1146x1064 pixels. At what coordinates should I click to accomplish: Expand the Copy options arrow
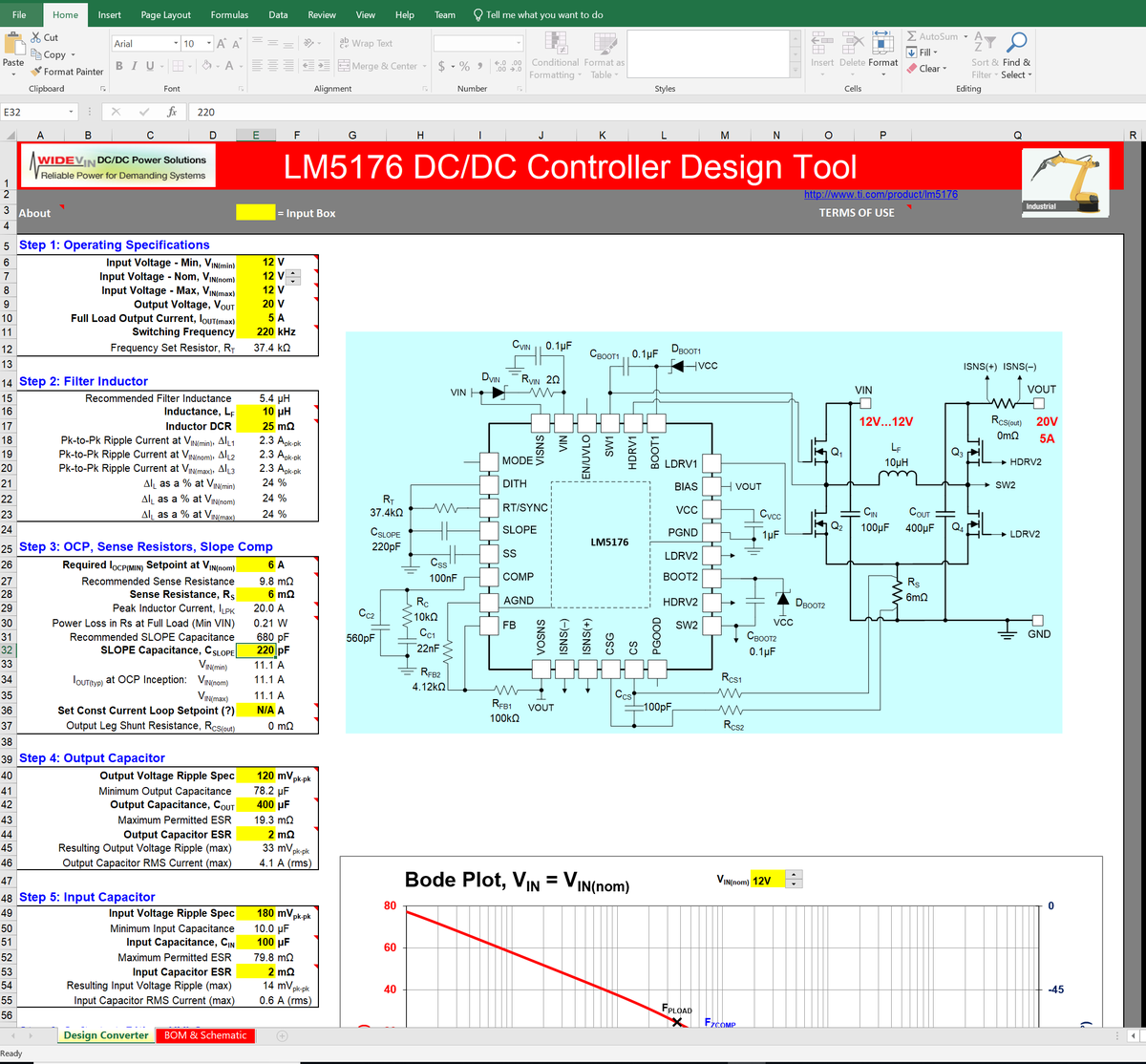tap(73, 55)
